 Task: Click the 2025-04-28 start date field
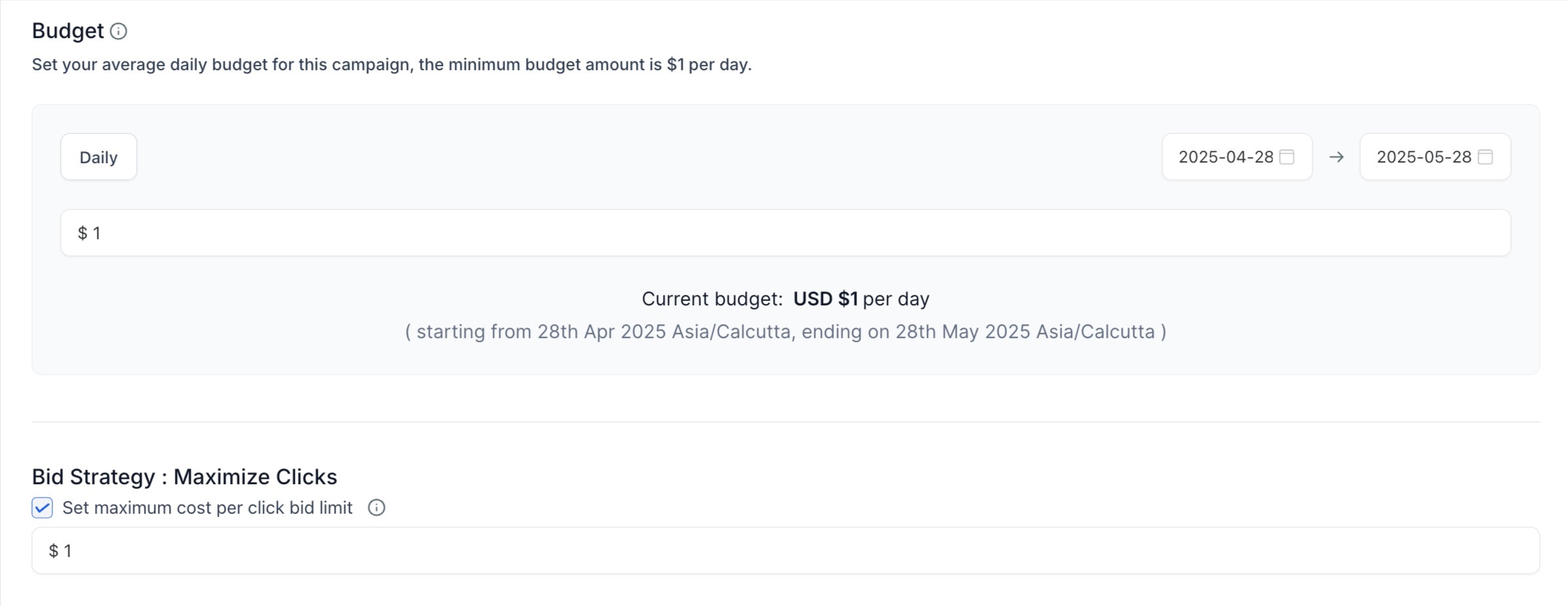[1225, 157]
